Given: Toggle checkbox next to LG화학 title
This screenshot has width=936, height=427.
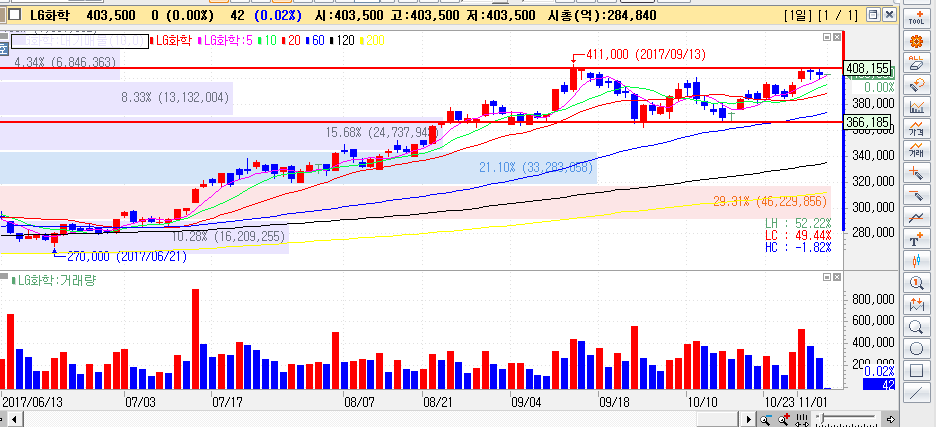Looking at the screenshot, I should point(16,15).
